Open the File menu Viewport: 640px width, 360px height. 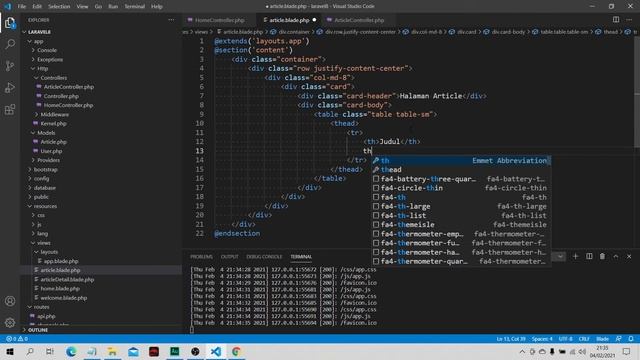pos(22,6)
